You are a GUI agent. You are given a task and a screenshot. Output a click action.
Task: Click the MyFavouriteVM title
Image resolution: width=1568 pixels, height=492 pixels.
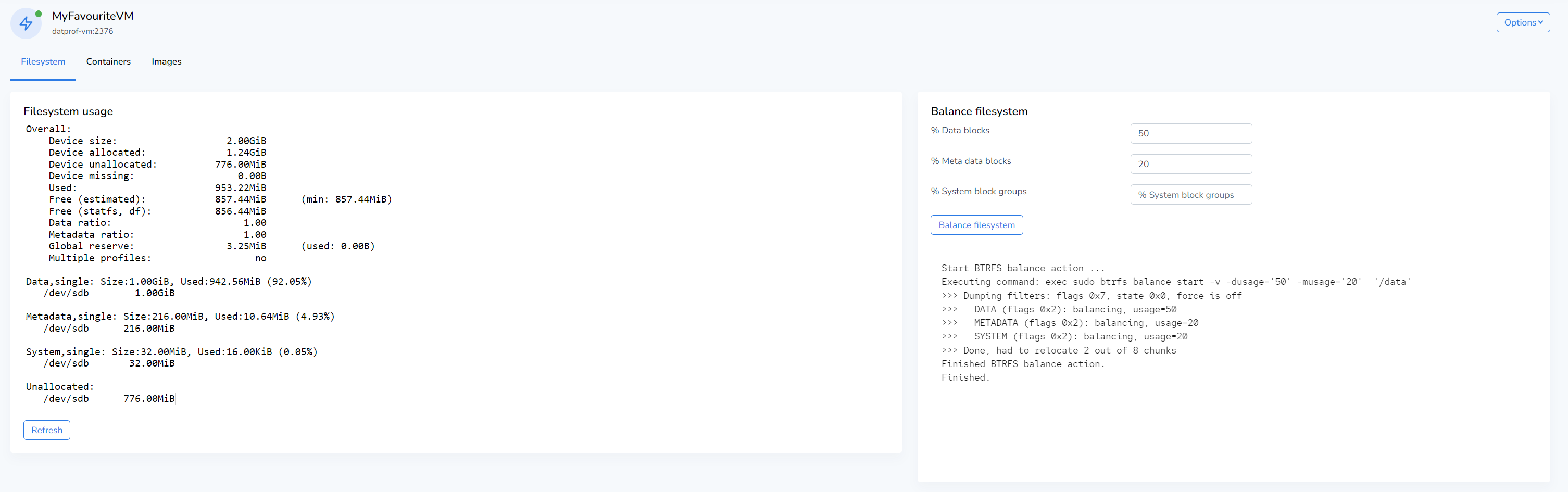coord(93,16)
